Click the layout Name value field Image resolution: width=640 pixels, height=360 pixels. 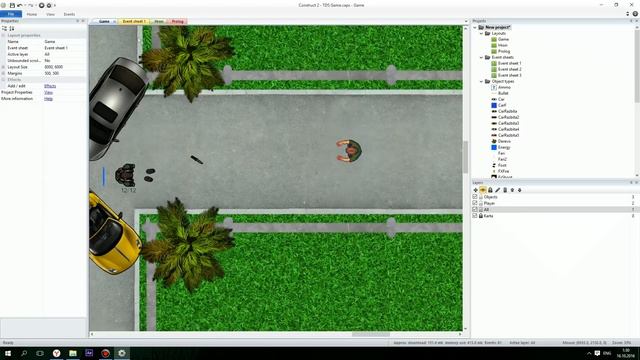coord(65,42)
